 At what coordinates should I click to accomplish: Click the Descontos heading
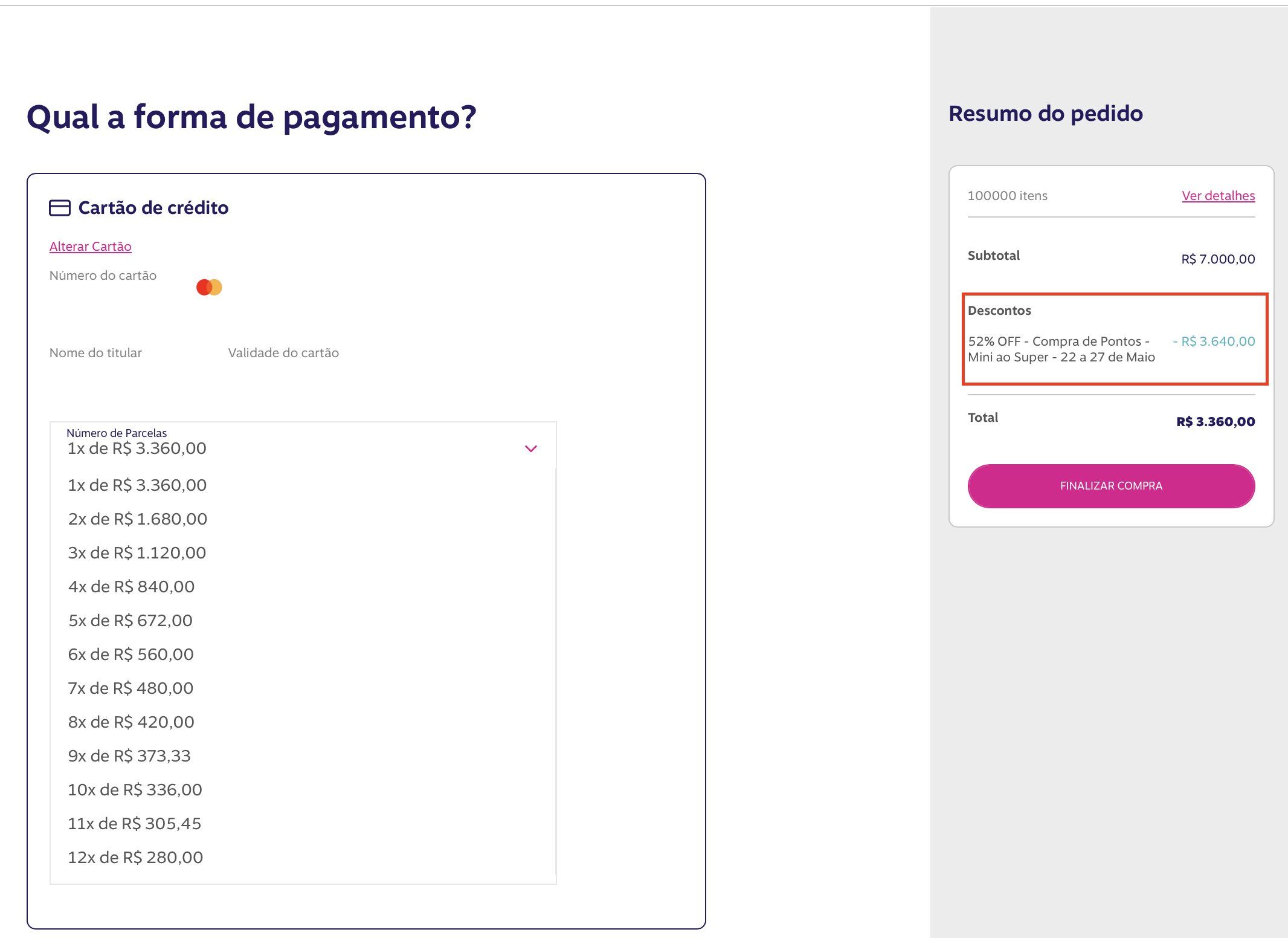tap(999, 311)
